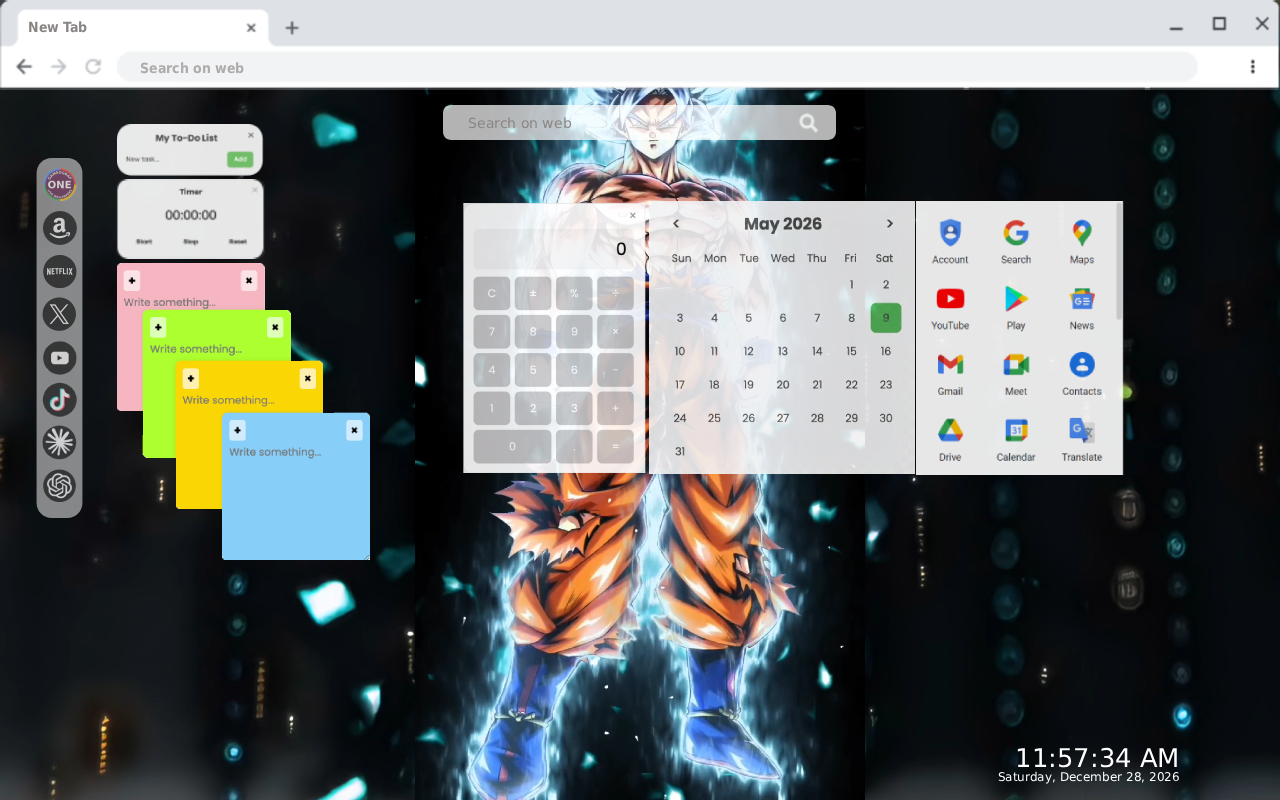
Task: Open the TikTok sidebar shortcut
Action: click(x=59, y=400)
